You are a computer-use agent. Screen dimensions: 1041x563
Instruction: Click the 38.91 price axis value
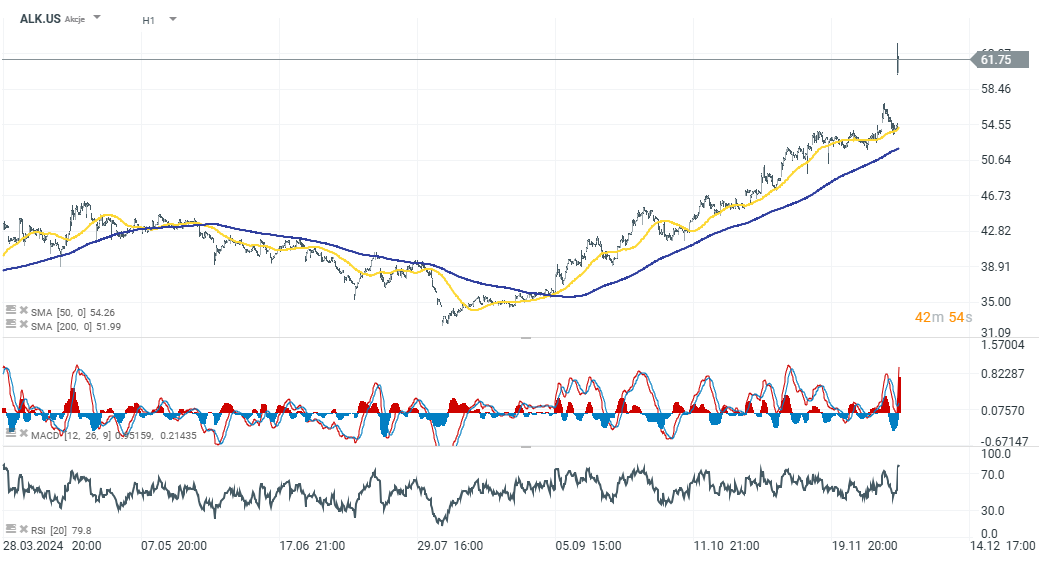coord(996,267)
